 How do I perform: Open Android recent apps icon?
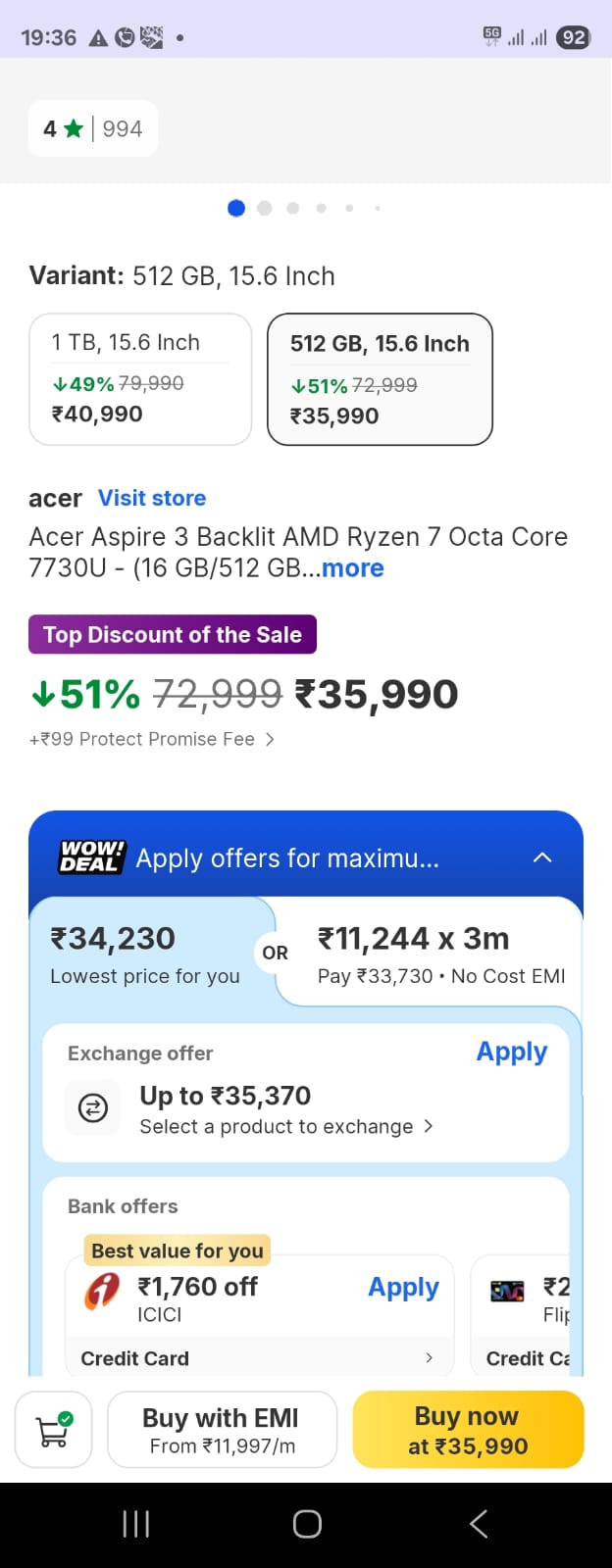click(136, 1524)
